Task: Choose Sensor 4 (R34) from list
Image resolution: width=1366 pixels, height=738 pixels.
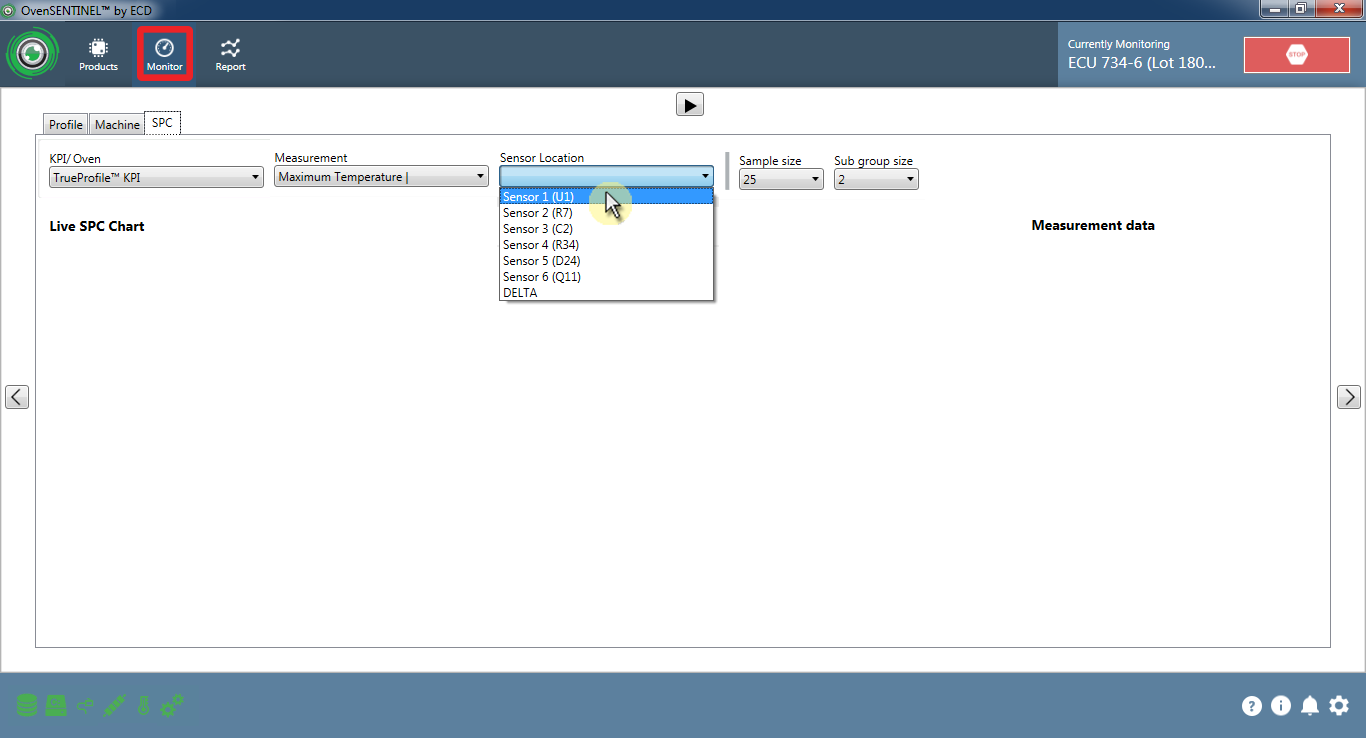Action: tap(606, 245)
